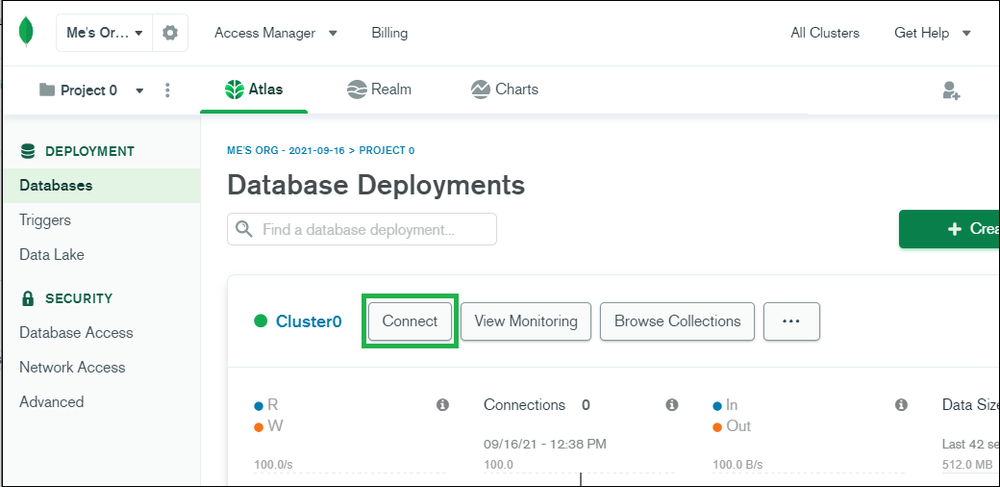1000x487 pixels.
Task: Switch to the Realm tab
Action: 379,89
